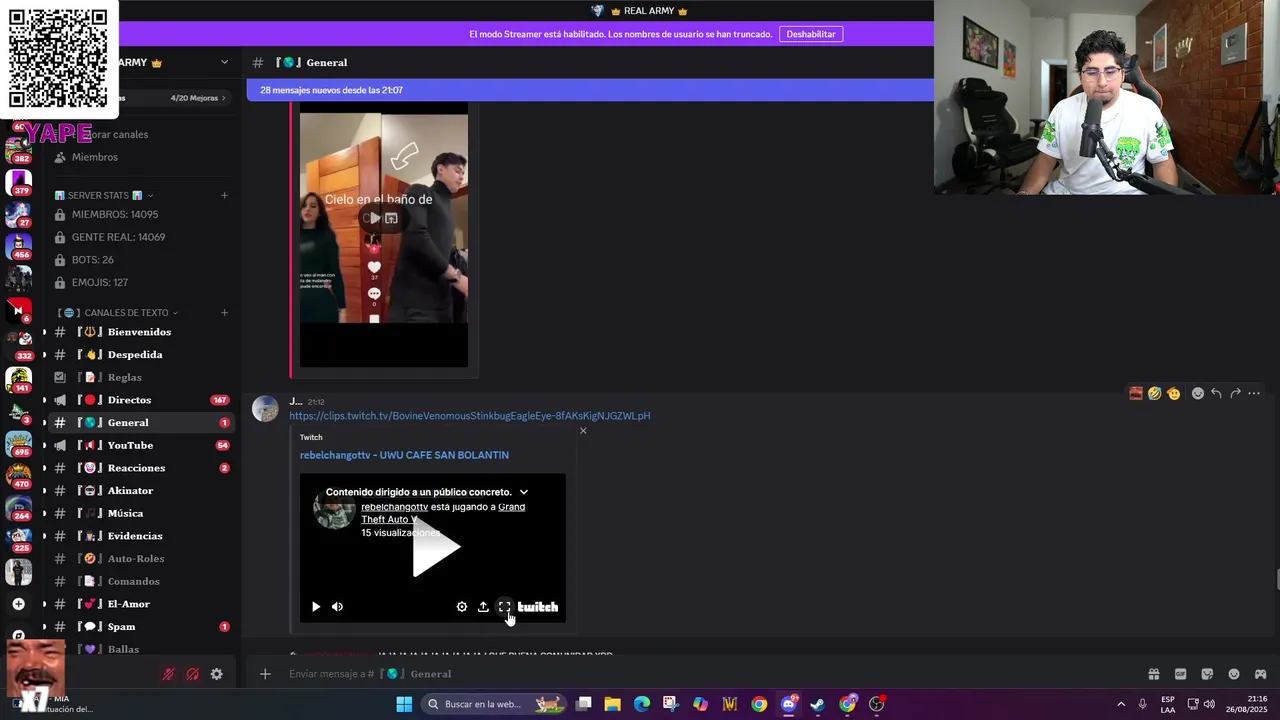
Task: Share the Twitch clip via share icon
Action: pos(483,607)
